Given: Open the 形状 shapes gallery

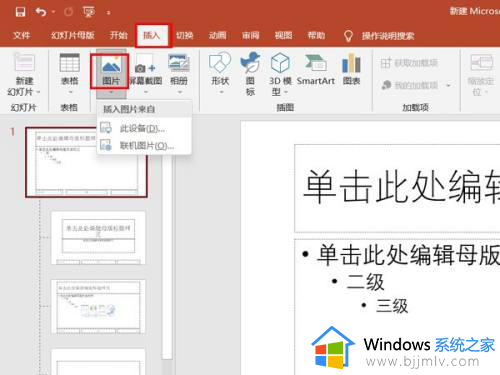Looking at the screenshot, I should pos(220,72).
